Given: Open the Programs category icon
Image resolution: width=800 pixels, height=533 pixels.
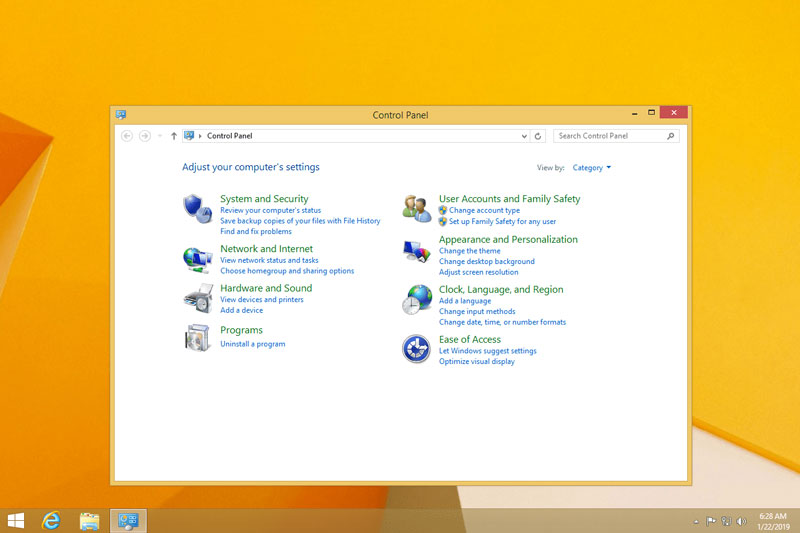Looking at the screenshot, I should 197,338.
